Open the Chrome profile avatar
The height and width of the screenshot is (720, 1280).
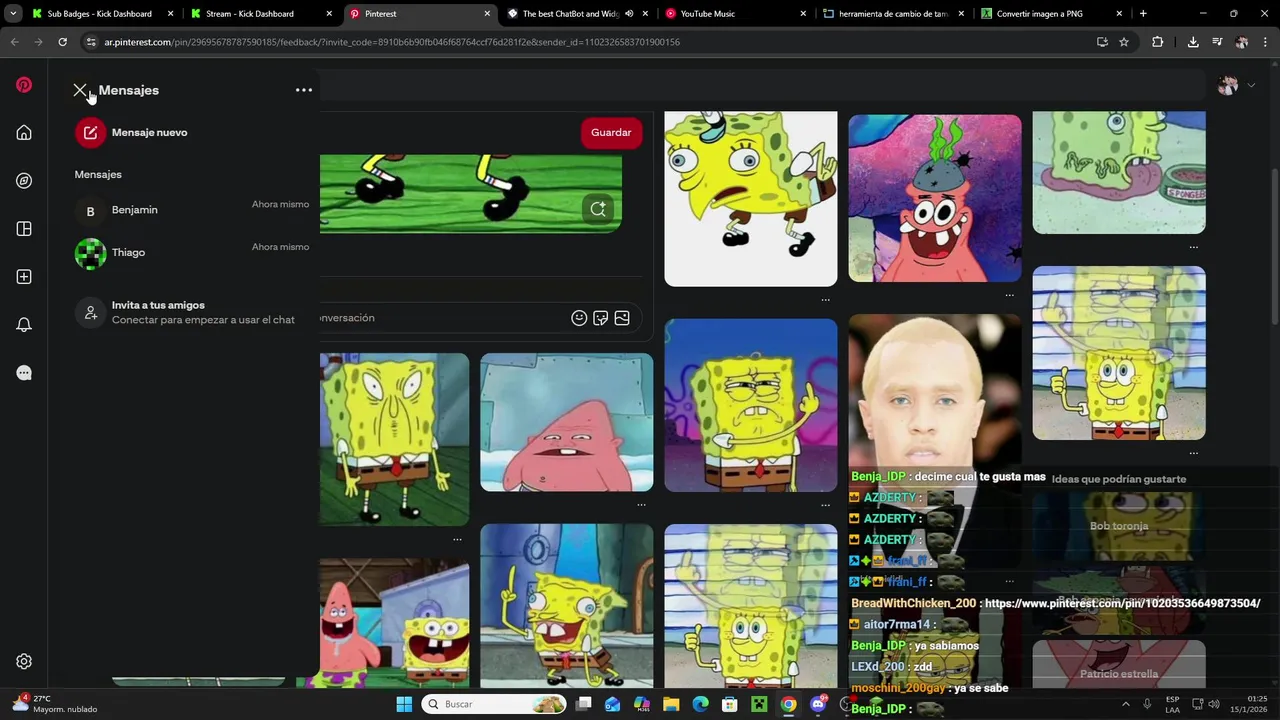coord(1241,42)
